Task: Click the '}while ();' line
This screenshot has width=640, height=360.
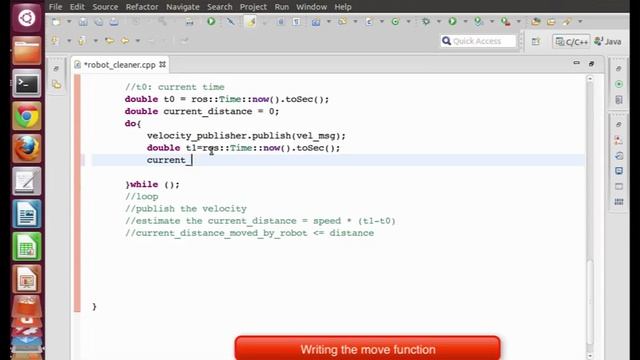Action: pyautogui.click(x=152, y=184)
